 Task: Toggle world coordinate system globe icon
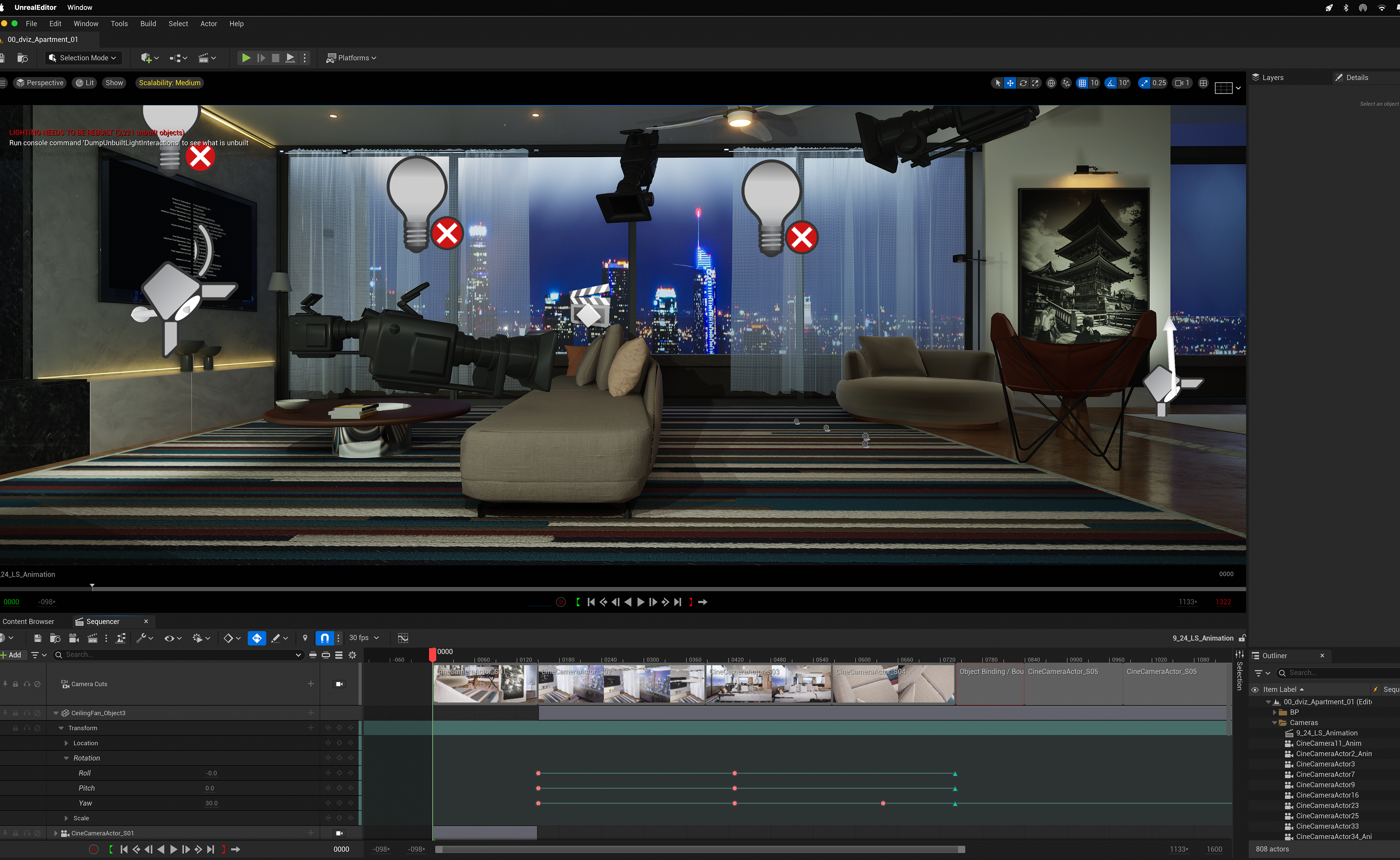tap(1051, 83)
